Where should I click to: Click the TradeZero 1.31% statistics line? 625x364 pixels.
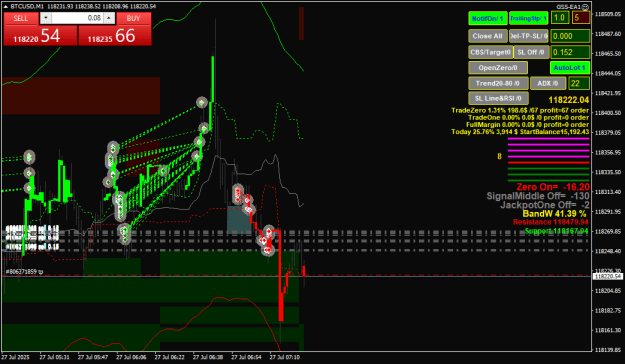click(520, 110)
